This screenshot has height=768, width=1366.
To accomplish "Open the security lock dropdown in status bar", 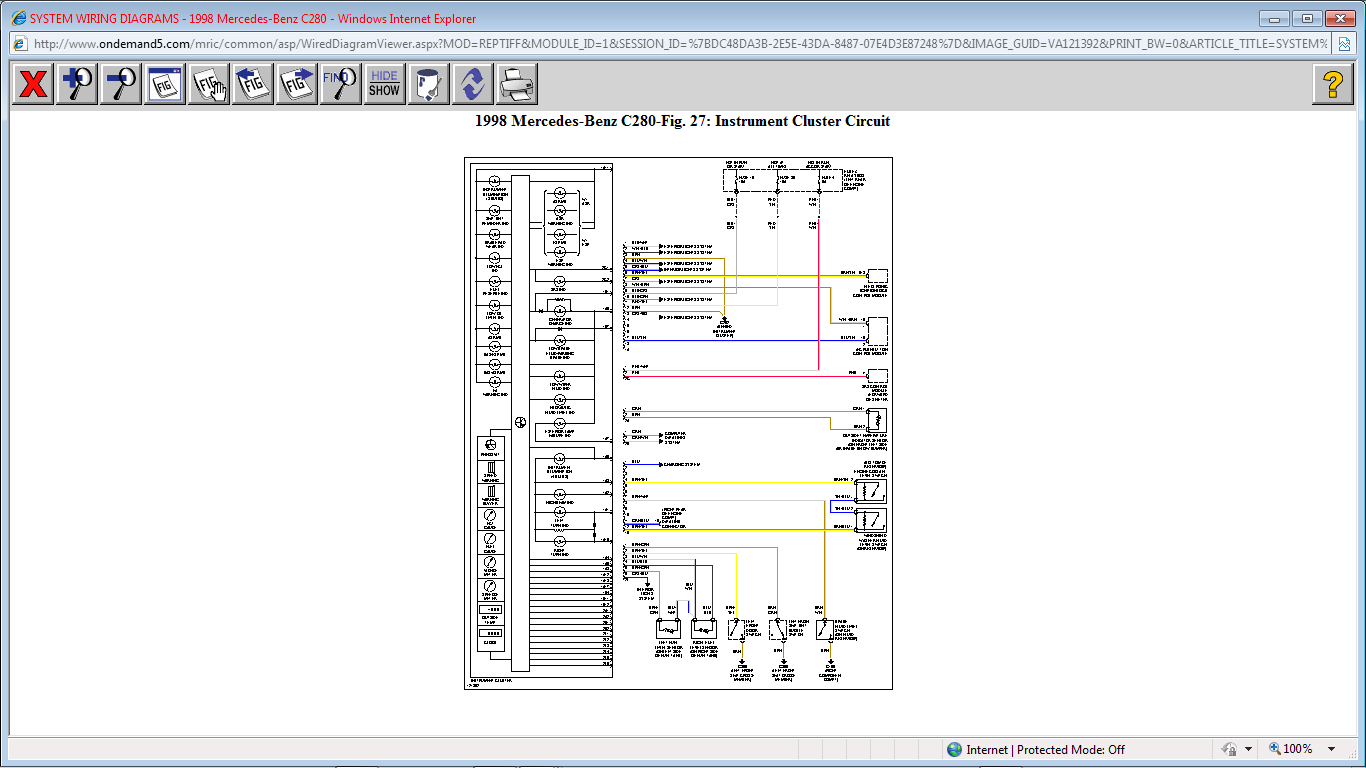I will click(1248, 749).
